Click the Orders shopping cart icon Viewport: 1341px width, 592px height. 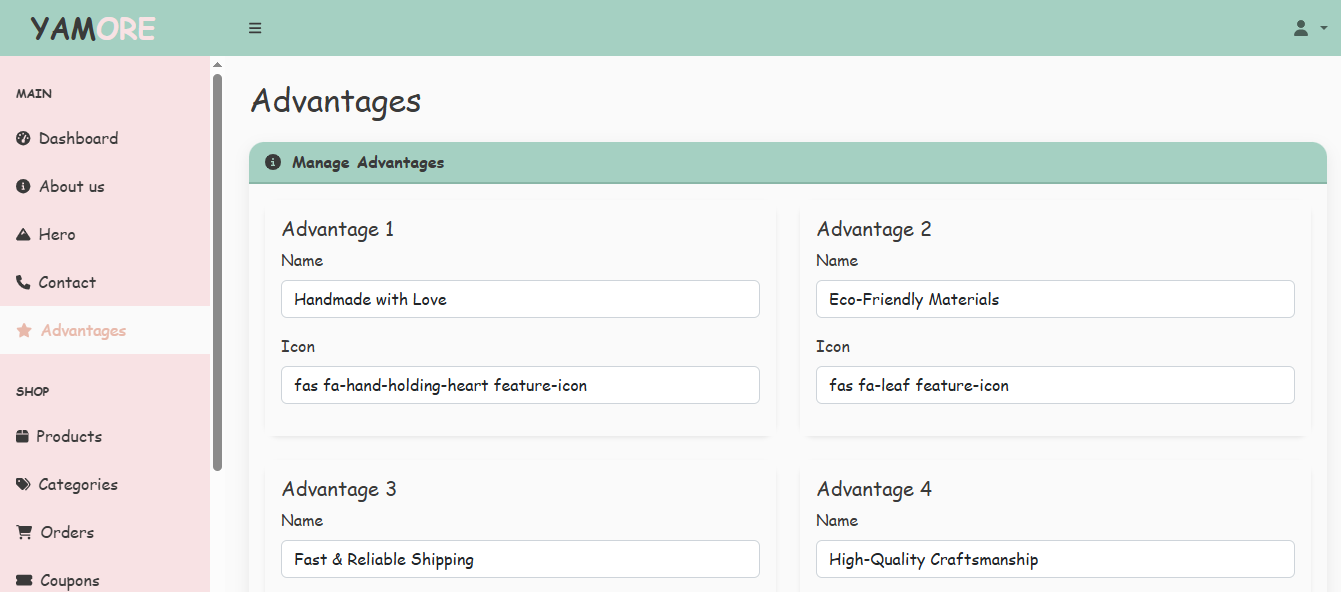[x=24, y=533]
